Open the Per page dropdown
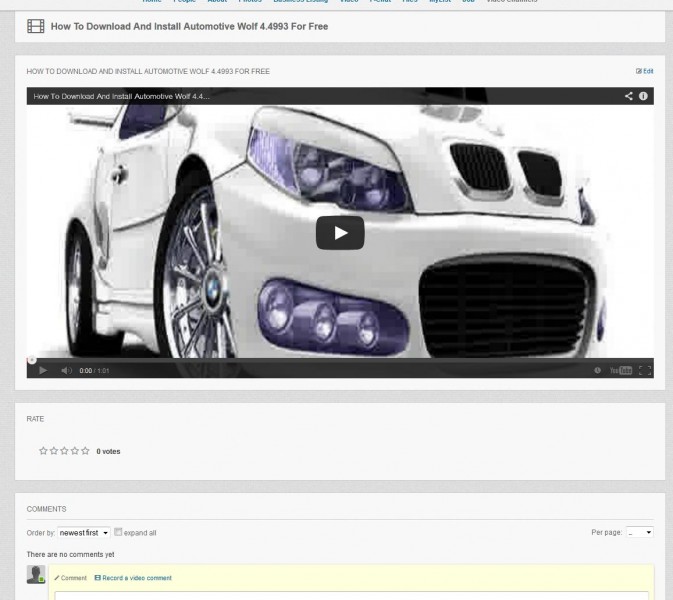The width and height of the screenshot is (673, 600). click(640, 532)
